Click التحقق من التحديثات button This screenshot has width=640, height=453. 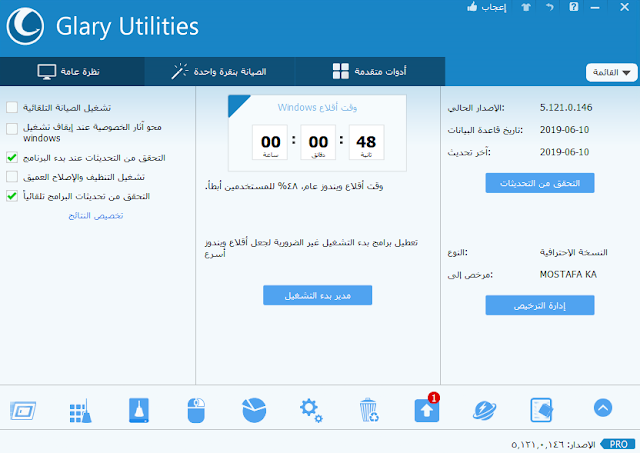point(540,183)
